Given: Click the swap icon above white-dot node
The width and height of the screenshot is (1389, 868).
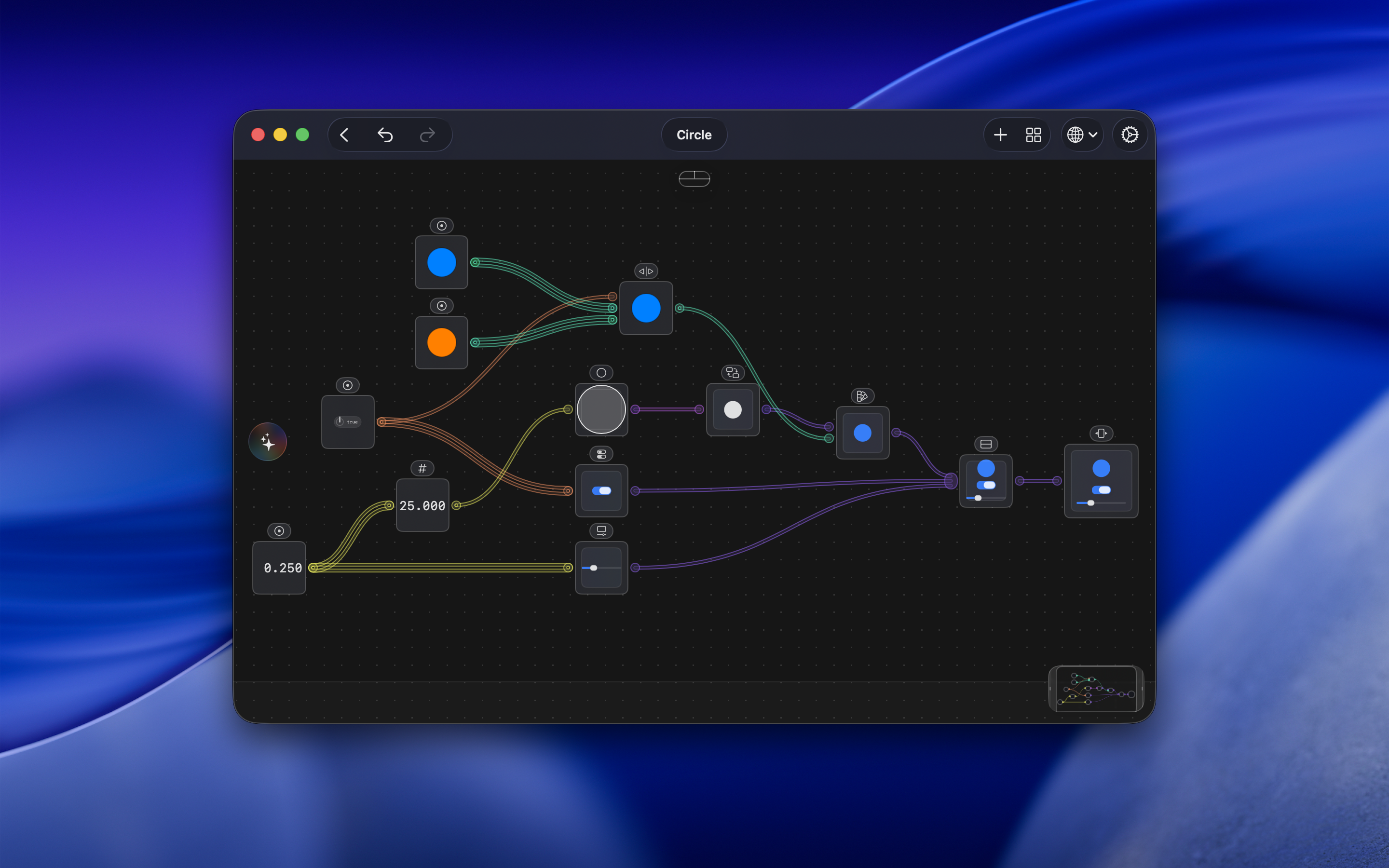Looking at the screenshot, I should [733, 373].
